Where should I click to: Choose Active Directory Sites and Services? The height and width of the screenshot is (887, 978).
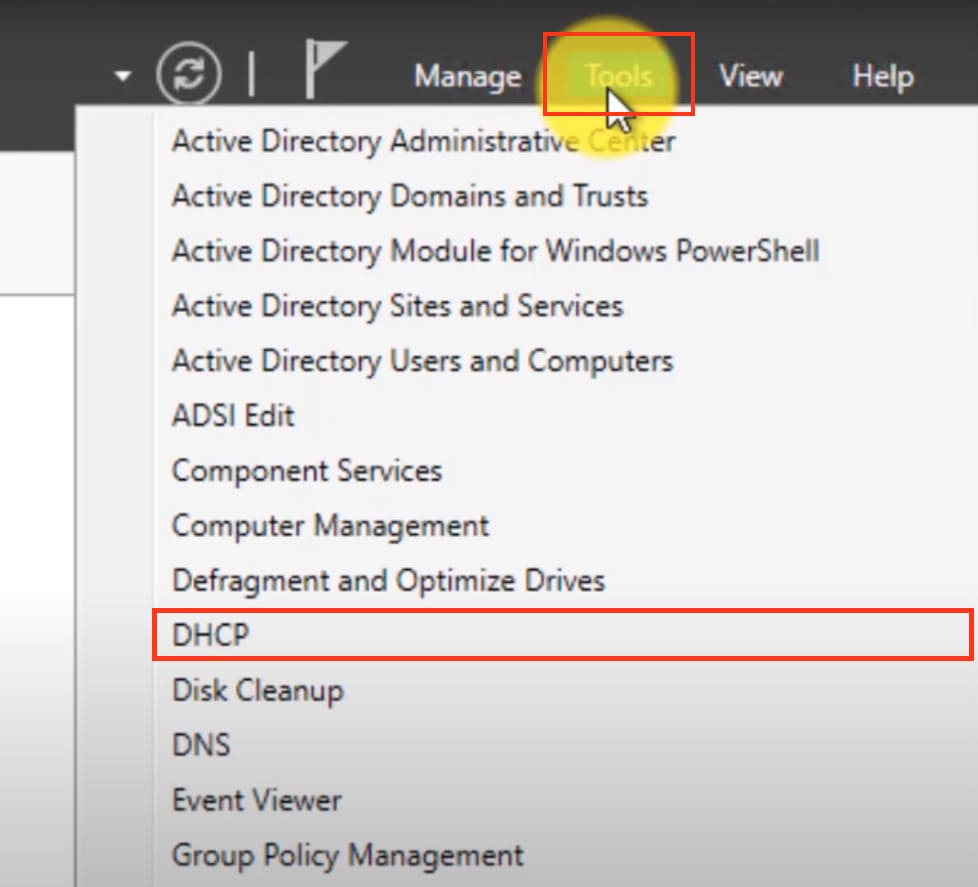pyautogui.click(x=397, y=305)
